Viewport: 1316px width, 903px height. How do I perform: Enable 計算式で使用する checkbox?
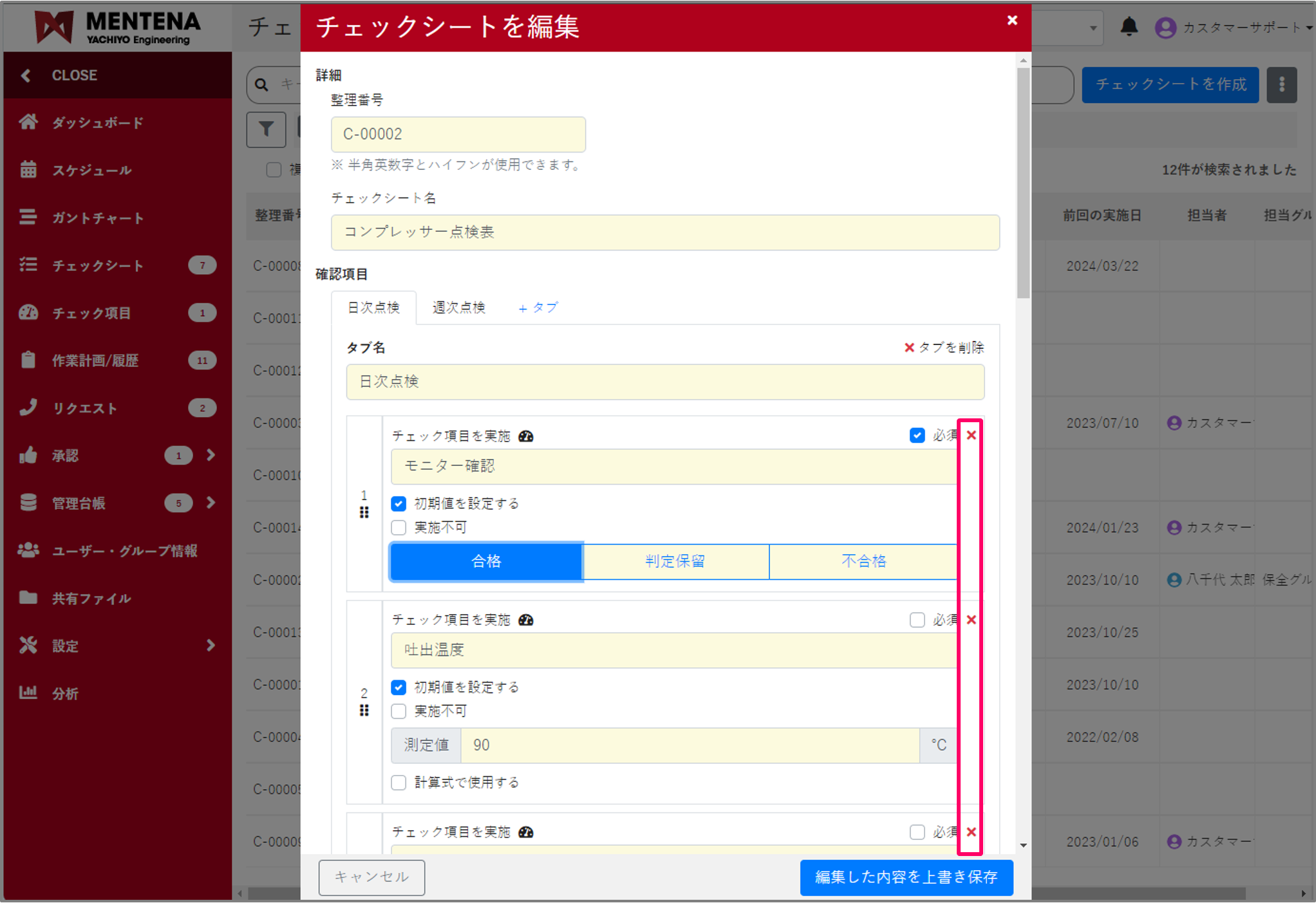(399, 783)
